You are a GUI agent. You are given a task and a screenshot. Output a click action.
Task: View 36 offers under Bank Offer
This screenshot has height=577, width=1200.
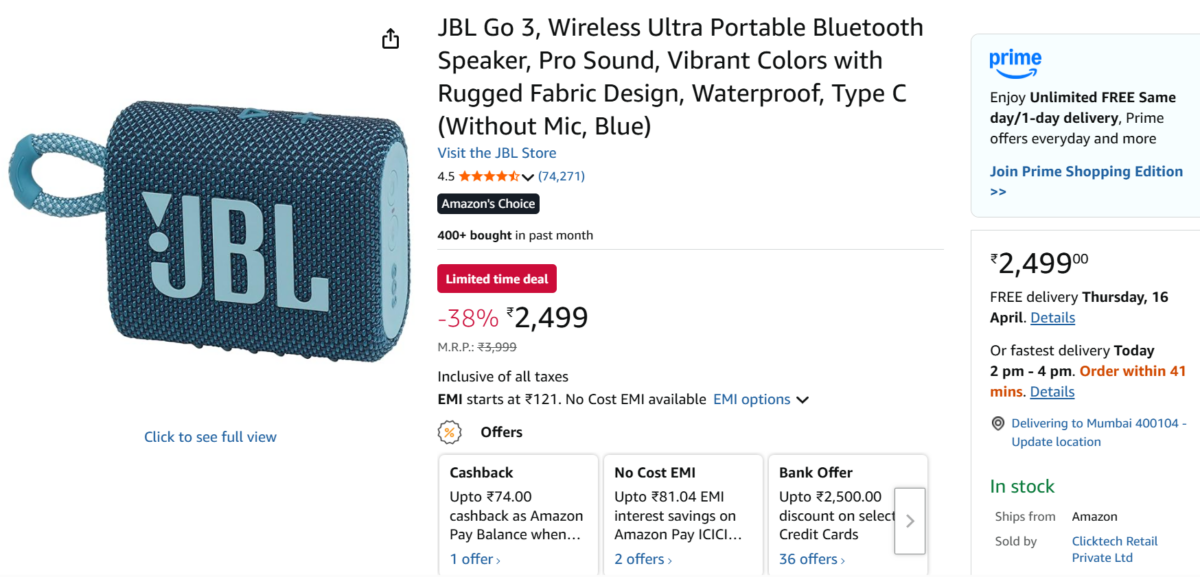(x=808, y=559)
